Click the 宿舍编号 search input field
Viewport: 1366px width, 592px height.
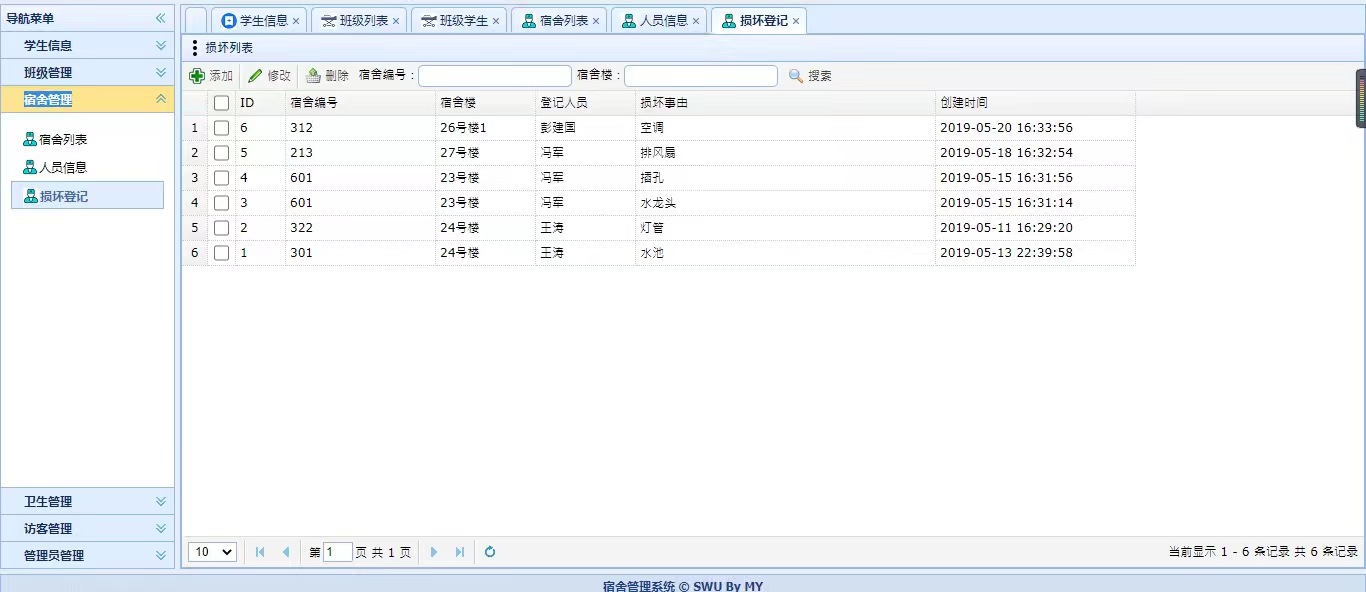click(494, 76)
